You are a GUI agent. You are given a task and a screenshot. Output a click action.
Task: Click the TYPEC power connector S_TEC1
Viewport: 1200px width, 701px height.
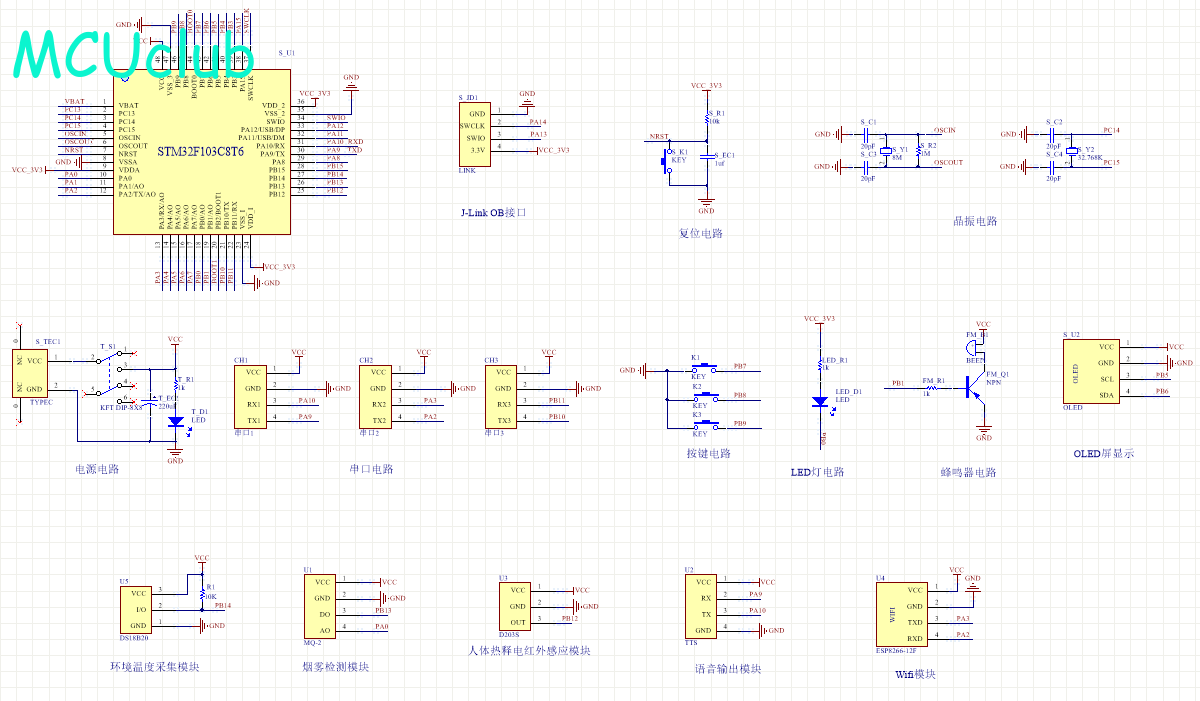34,374
